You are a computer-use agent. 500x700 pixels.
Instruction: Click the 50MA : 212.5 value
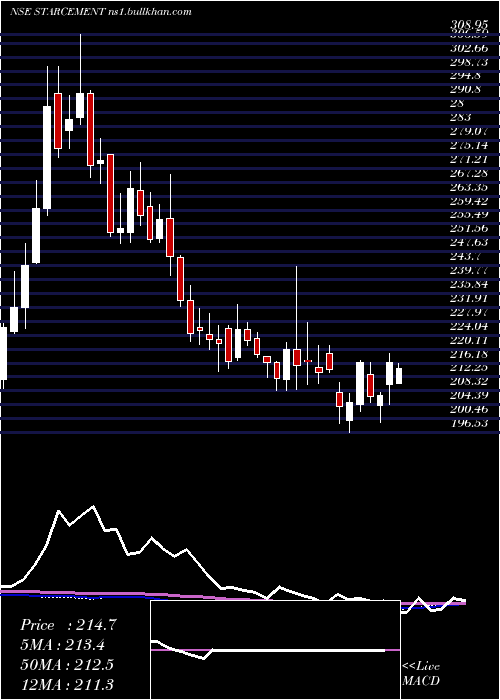(67, 664)
